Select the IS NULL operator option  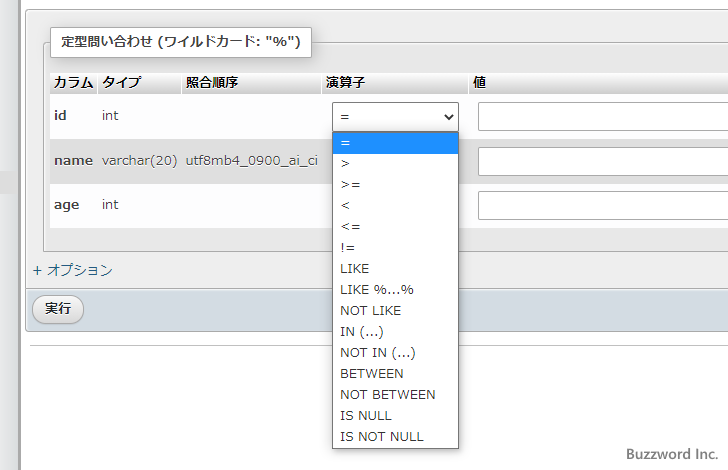point(395,415)
